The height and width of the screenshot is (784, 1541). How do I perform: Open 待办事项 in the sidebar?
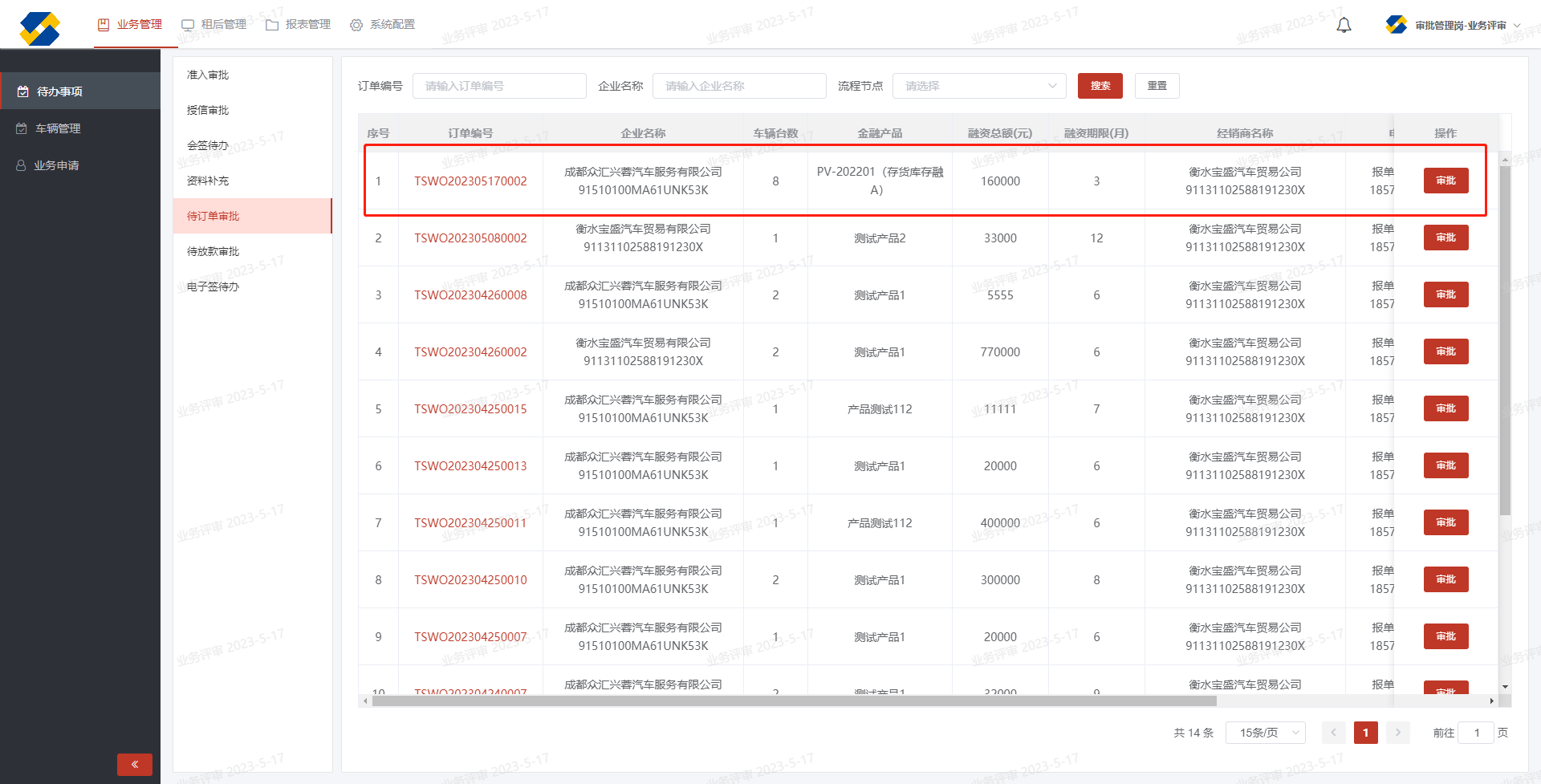(x=59, y=91)
